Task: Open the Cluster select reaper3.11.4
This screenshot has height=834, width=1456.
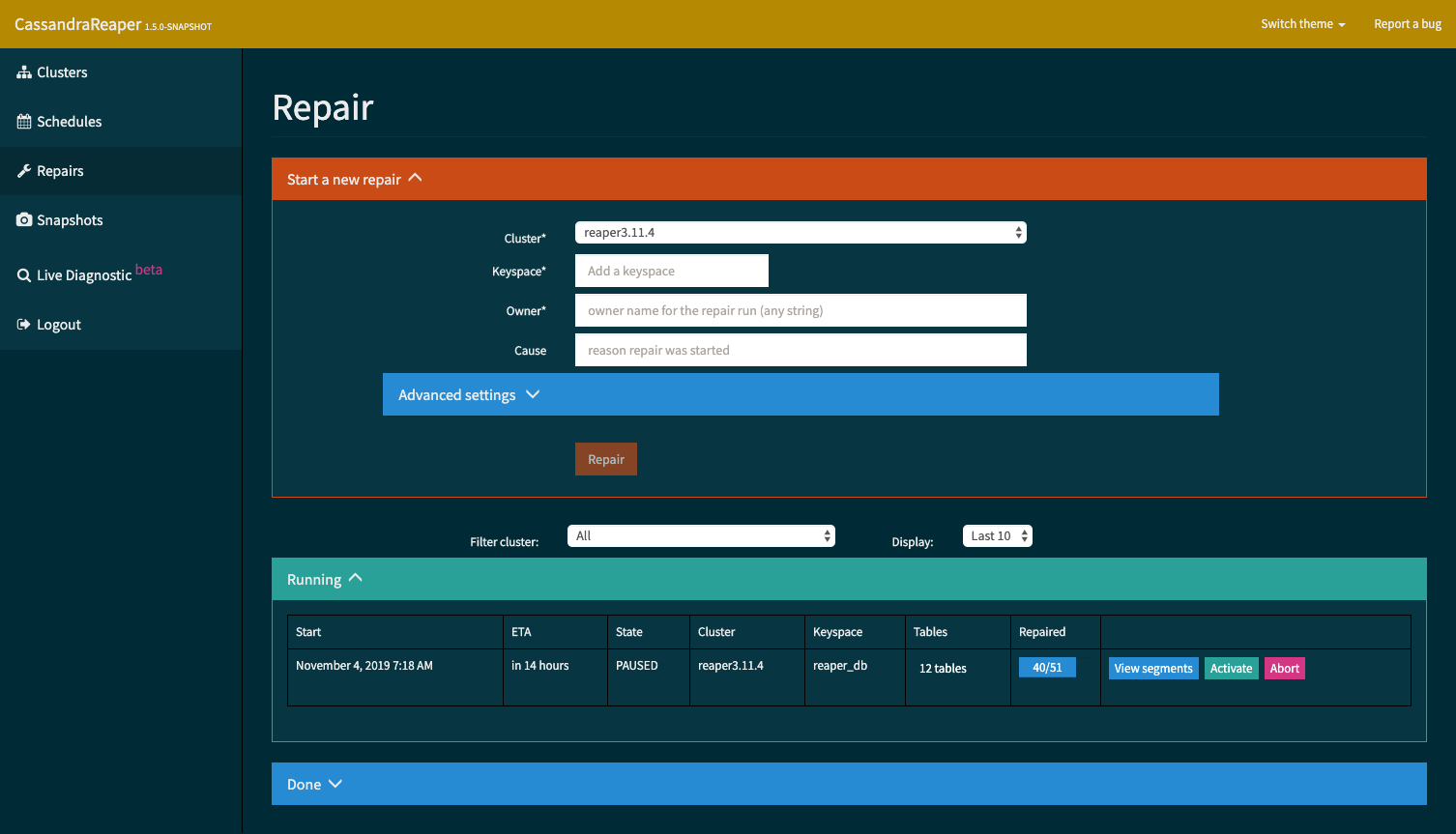Action: pos(801,233)
